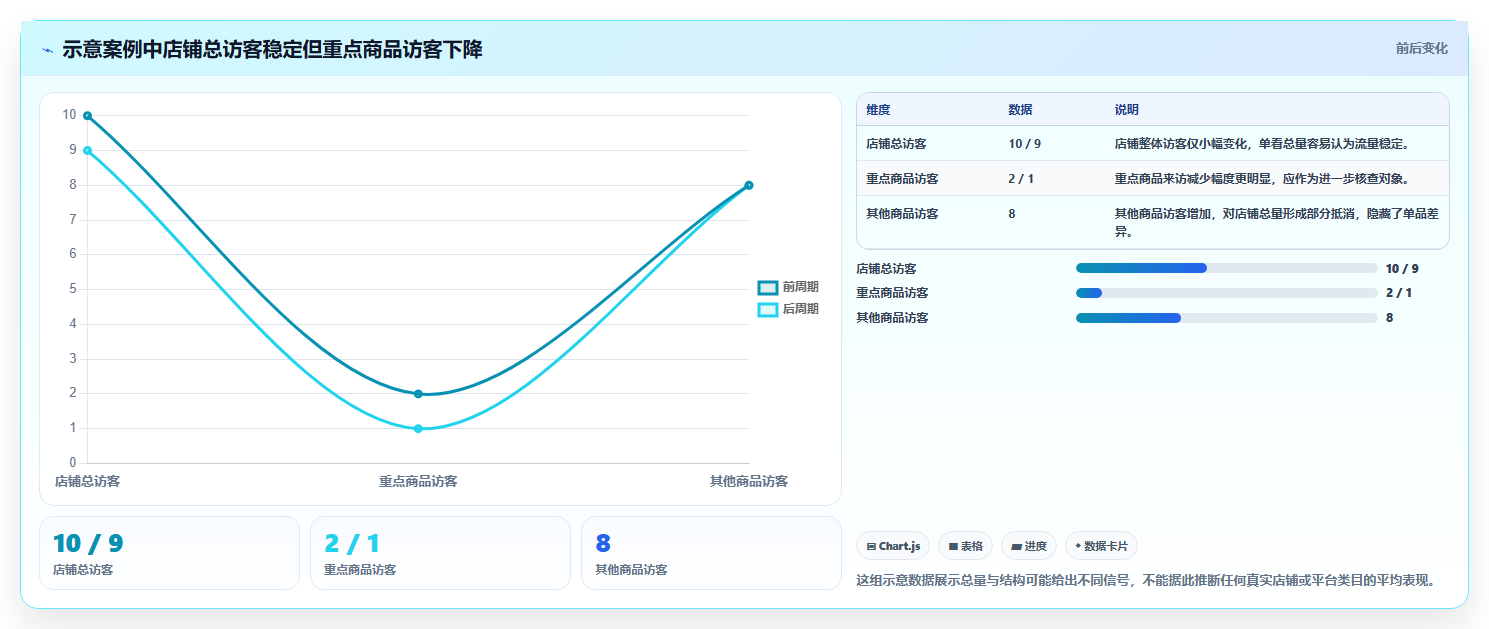The image size is (1489, 629).
Task: Click the 重点商品访客 x-axis label
Action: tap(418, 481)
